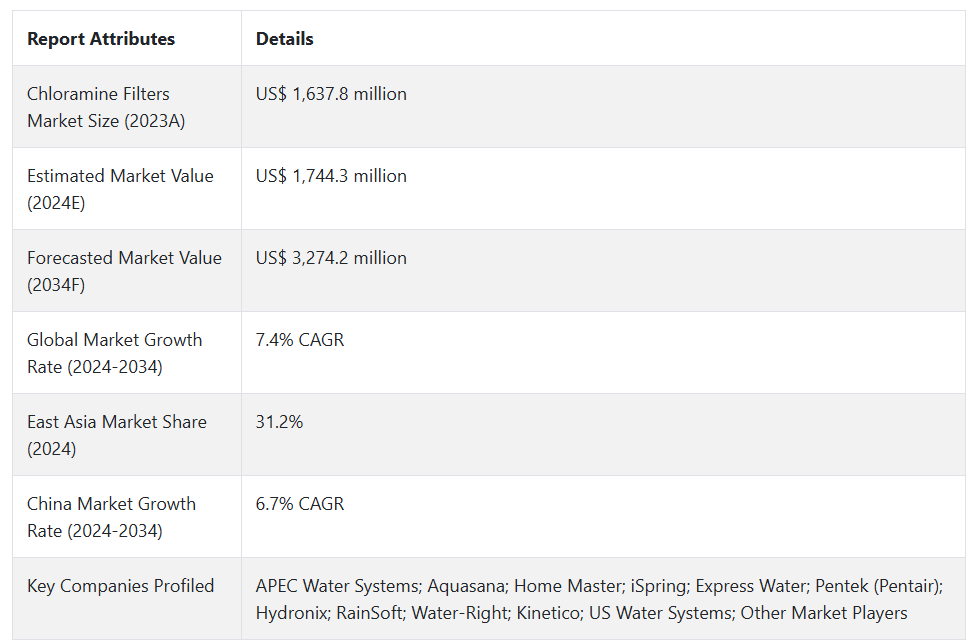This screenshot has height=643, width=975.
Task: Click the US$ 3,274.2 million value
Action: [x=331, y=258]
